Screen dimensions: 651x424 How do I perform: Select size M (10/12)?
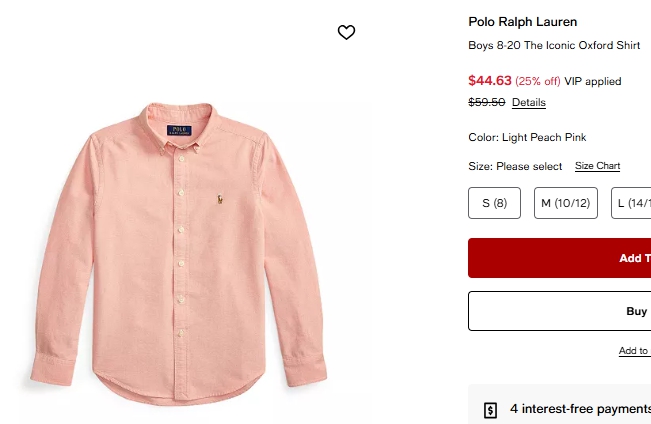point(565,203)
